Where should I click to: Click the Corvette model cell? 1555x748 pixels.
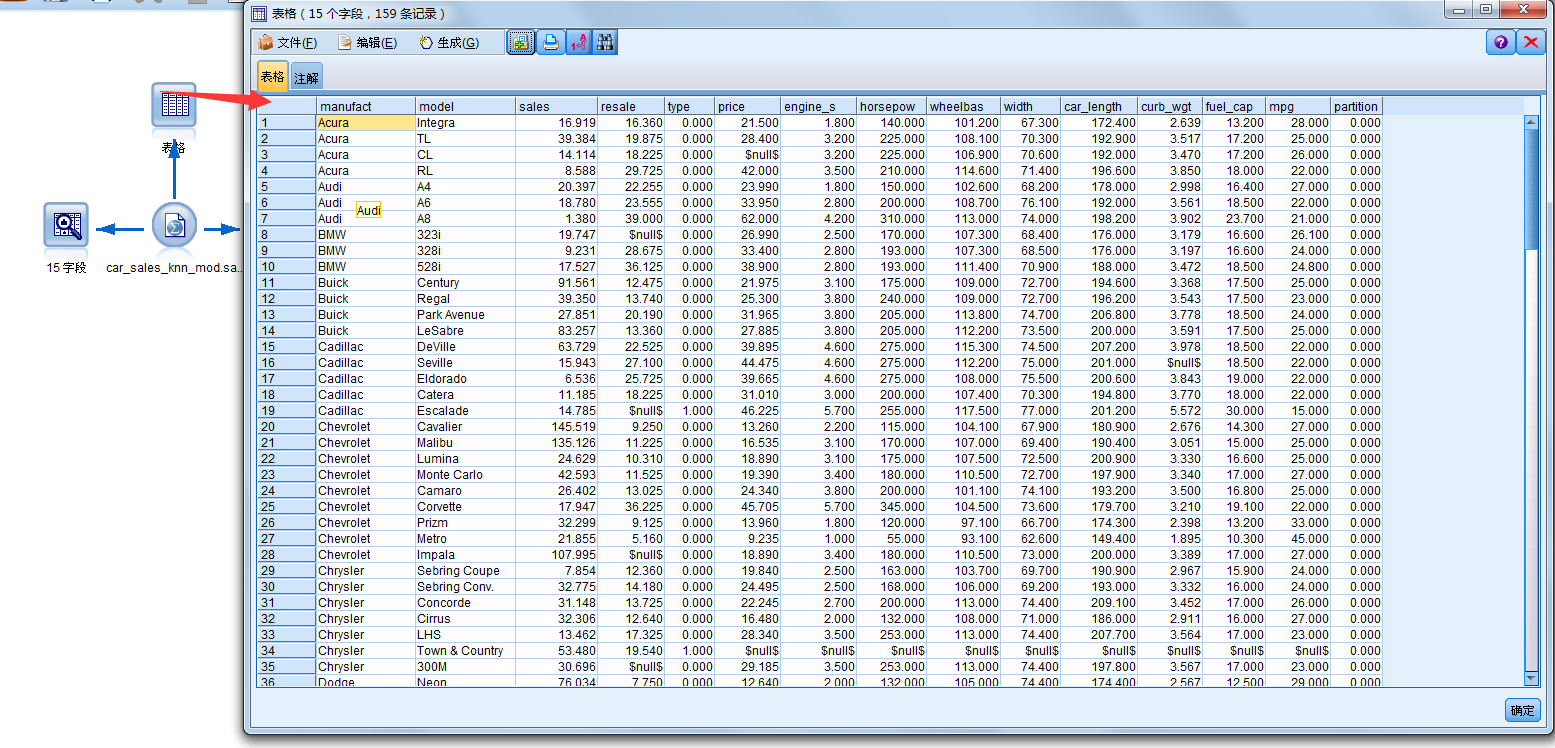point(465,507)
